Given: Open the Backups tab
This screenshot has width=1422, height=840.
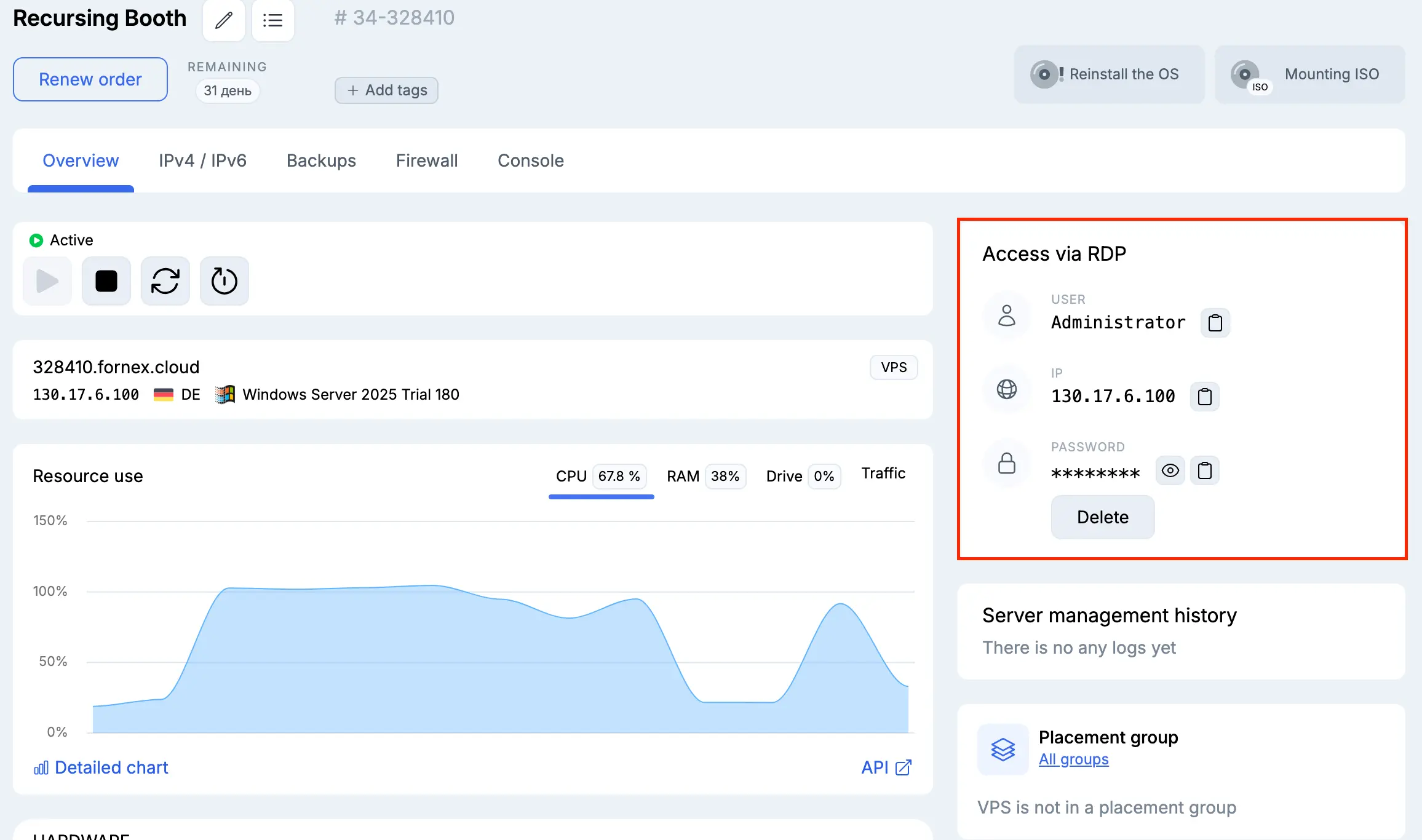Looking at the screenshot, I should (321, 160).
